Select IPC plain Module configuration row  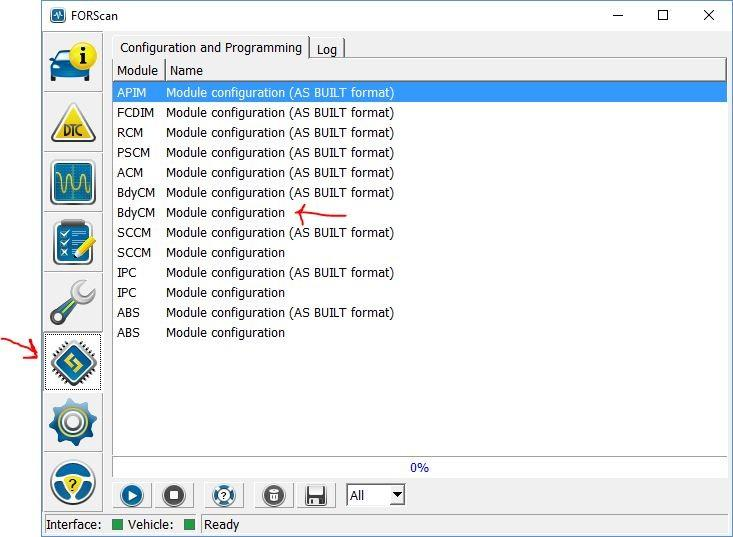[x=419, y=293]
